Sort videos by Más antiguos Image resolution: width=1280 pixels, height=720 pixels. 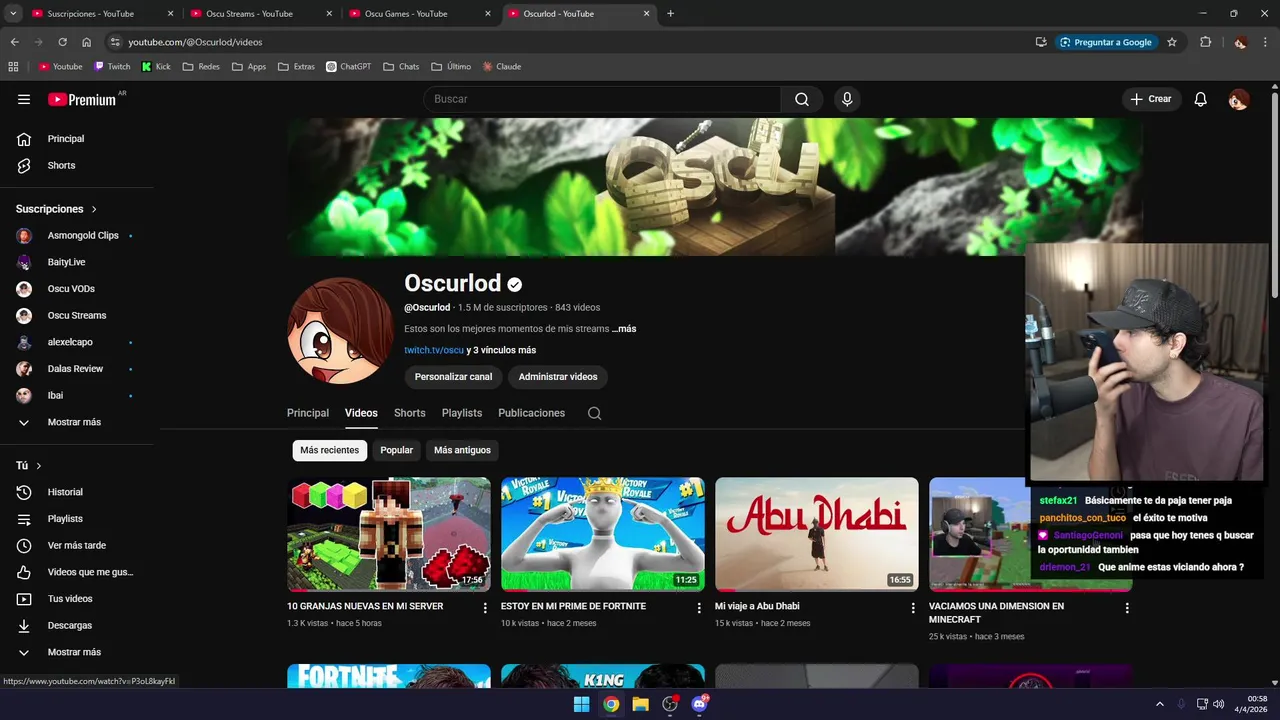click(462, 450)
